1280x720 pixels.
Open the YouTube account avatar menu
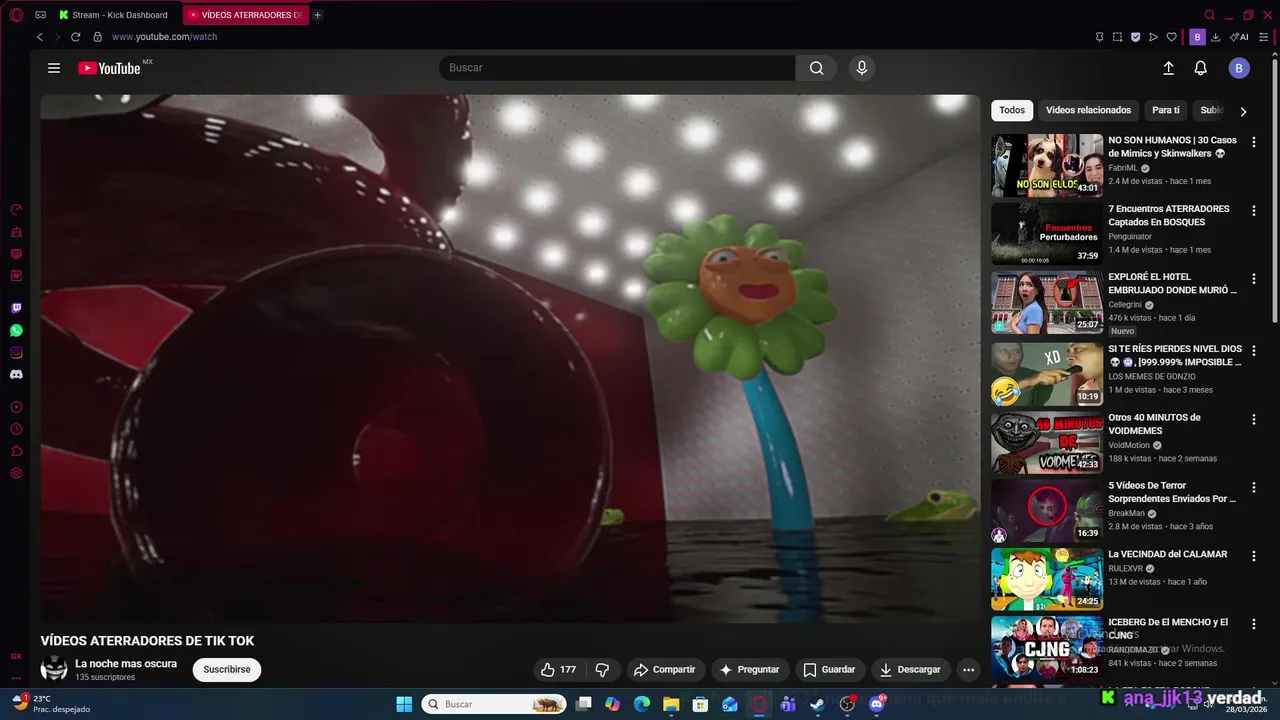[x=1239, y=68]
